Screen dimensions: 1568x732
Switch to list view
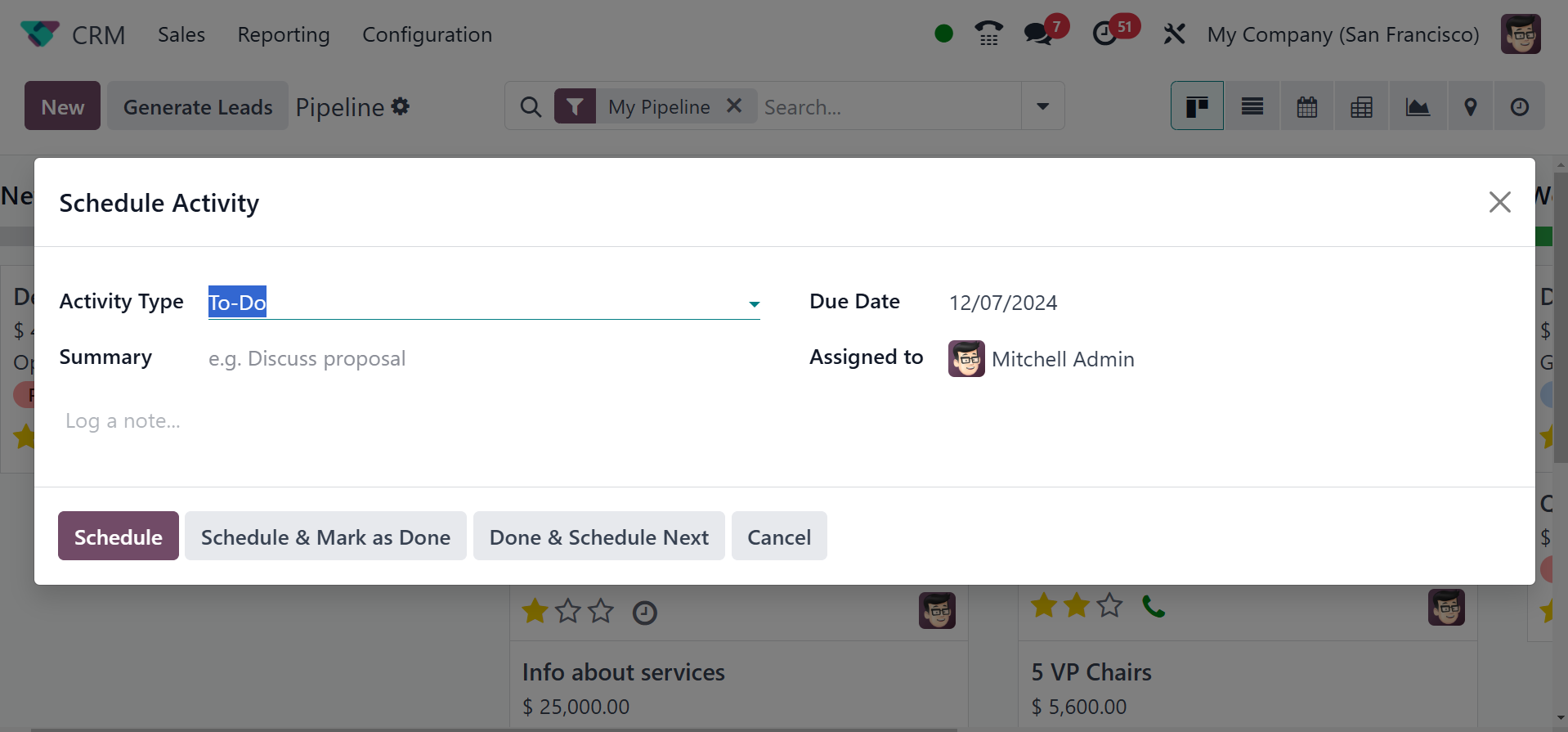pos(1252,106)
